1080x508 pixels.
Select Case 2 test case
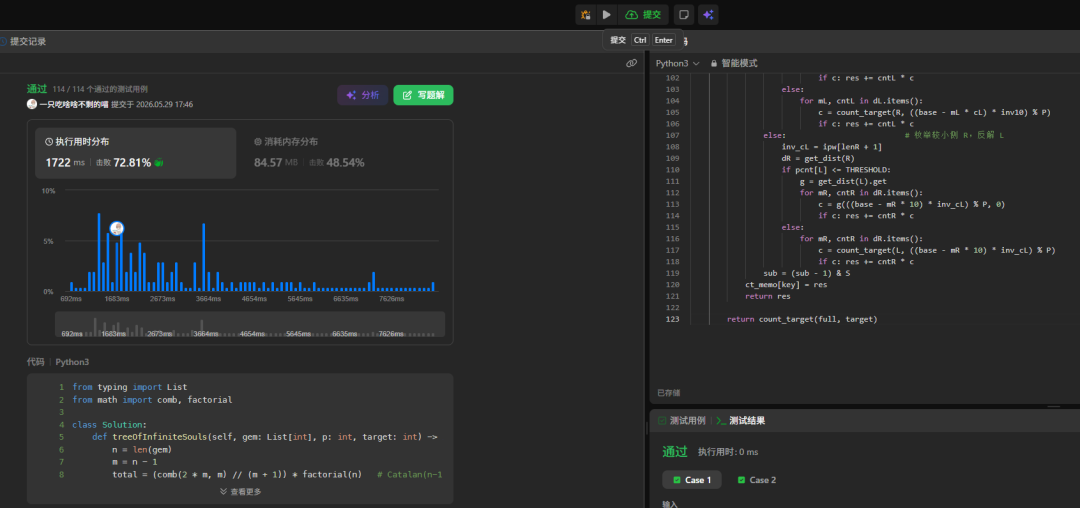pyautogui.click(x=756, y=480)
